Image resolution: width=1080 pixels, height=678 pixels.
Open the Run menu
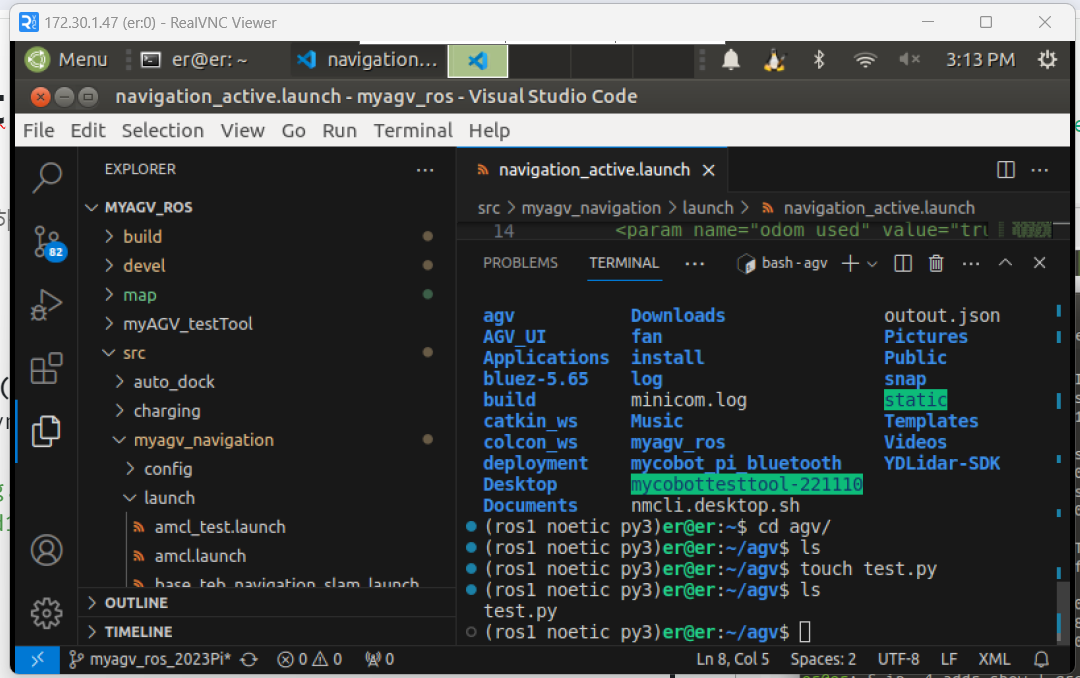coord(340,130)
